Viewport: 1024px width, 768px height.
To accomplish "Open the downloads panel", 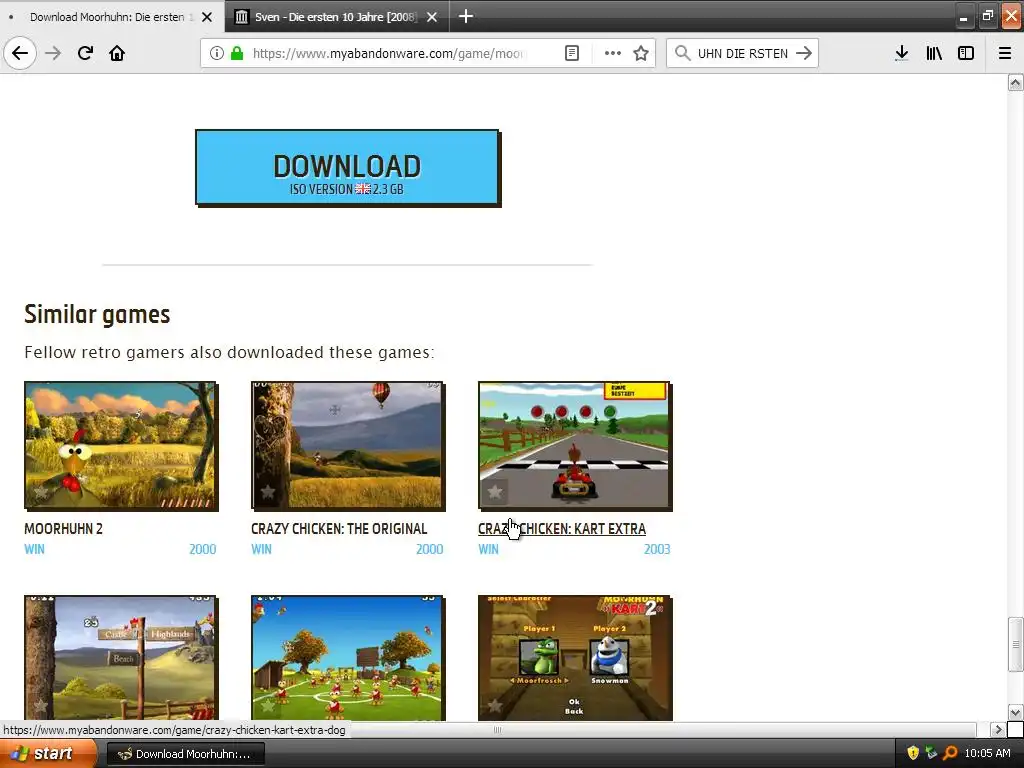I will [902, 53].
